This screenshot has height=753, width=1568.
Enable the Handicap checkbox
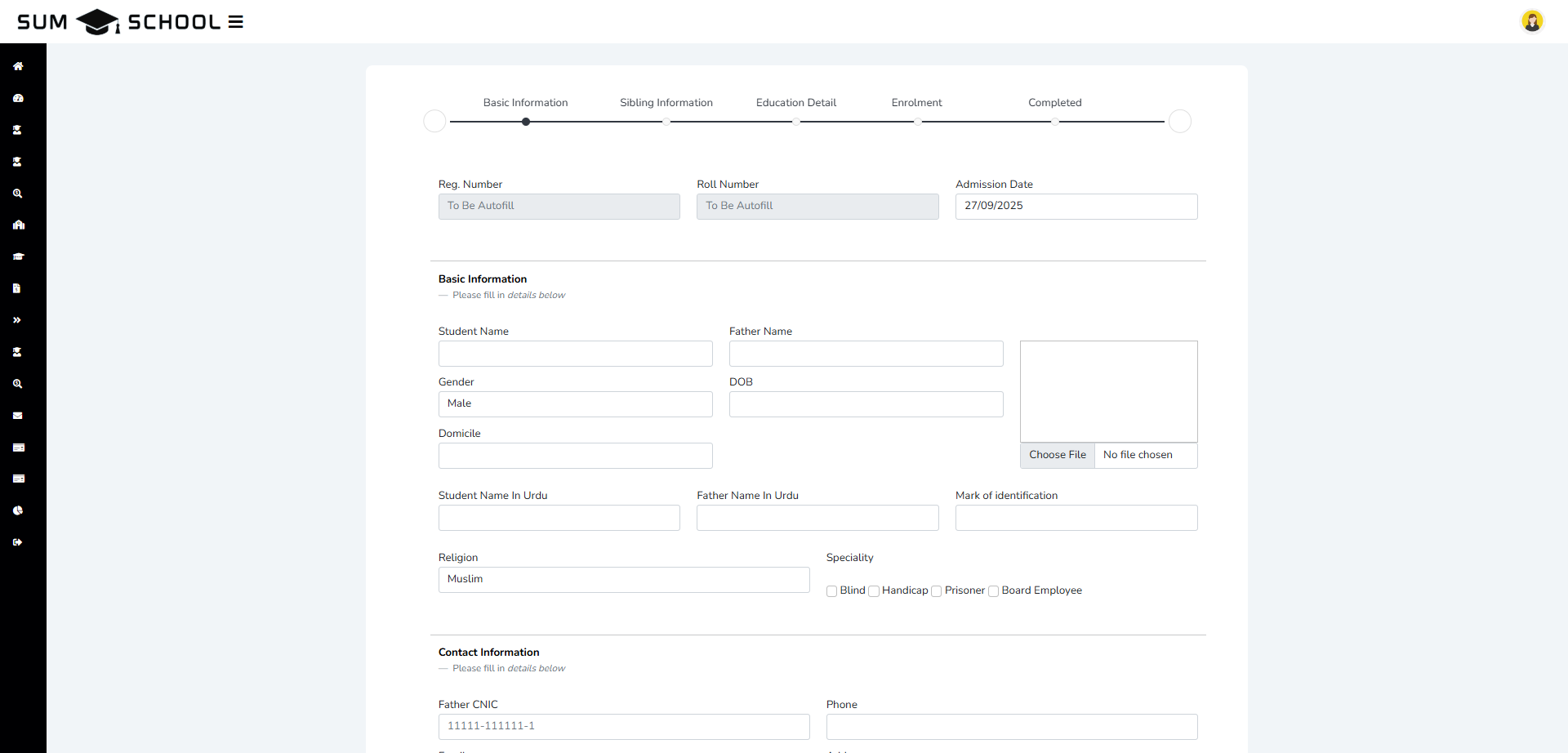pyautogui.click(x=874, y=591)
